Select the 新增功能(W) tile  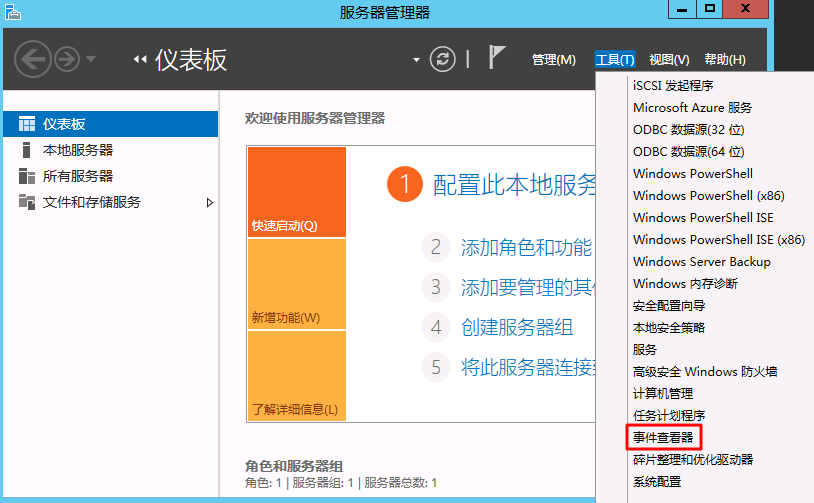(x=297, y=284)
